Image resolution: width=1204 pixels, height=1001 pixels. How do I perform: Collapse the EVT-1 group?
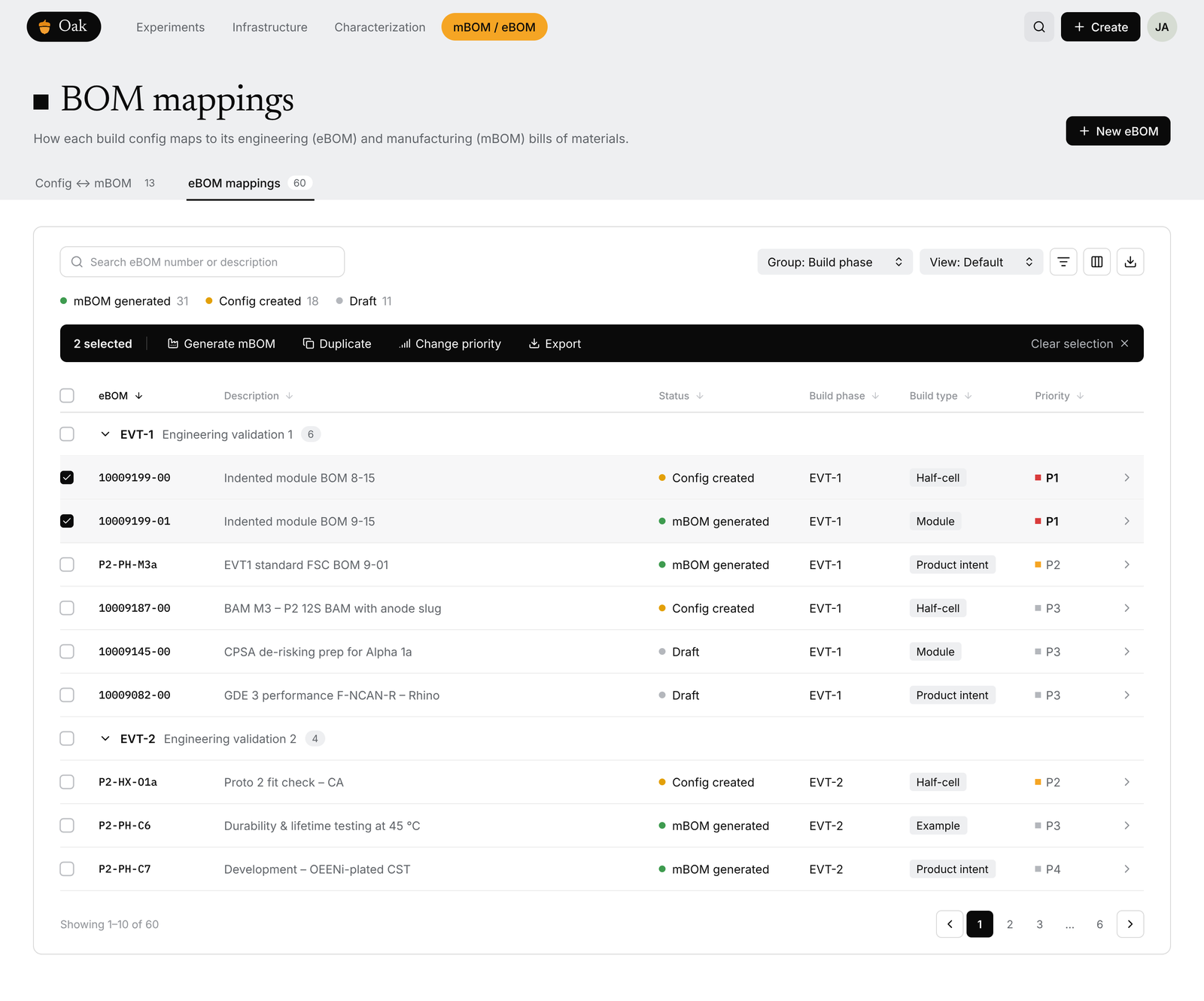point(105,434)
